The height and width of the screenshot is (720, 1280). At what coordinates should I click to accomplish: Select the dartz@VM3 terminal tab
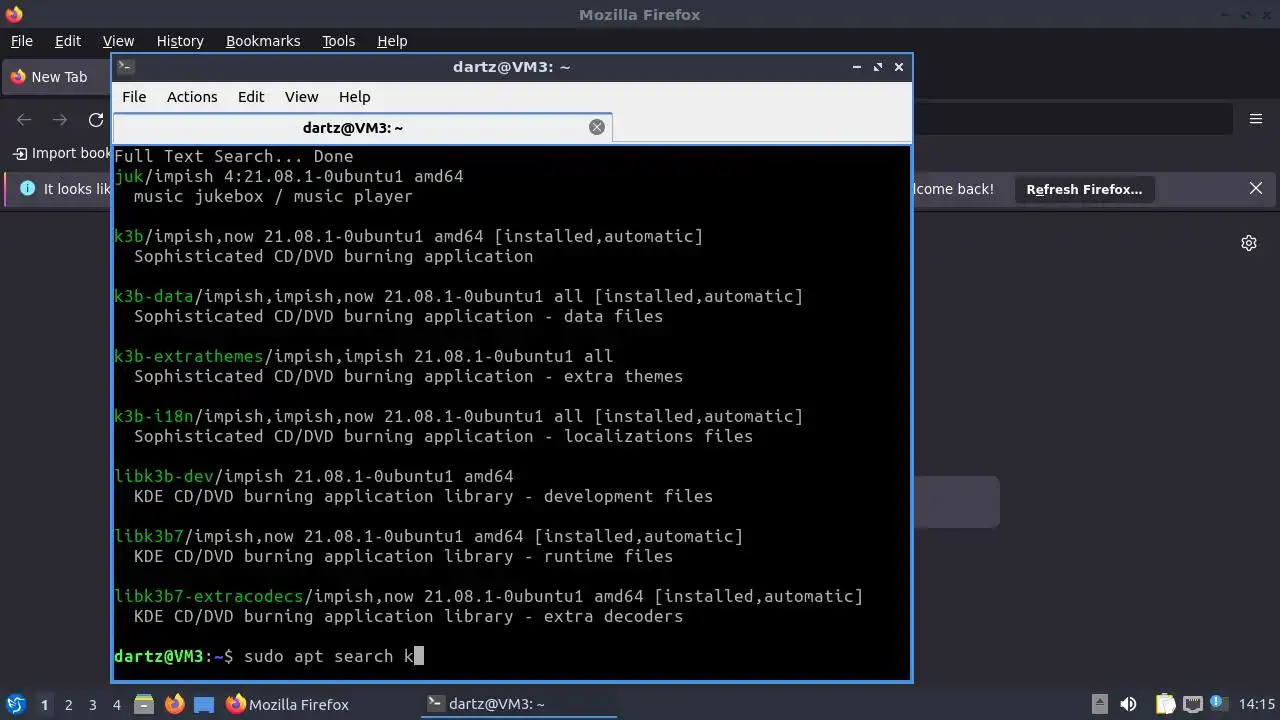[363, 127]
